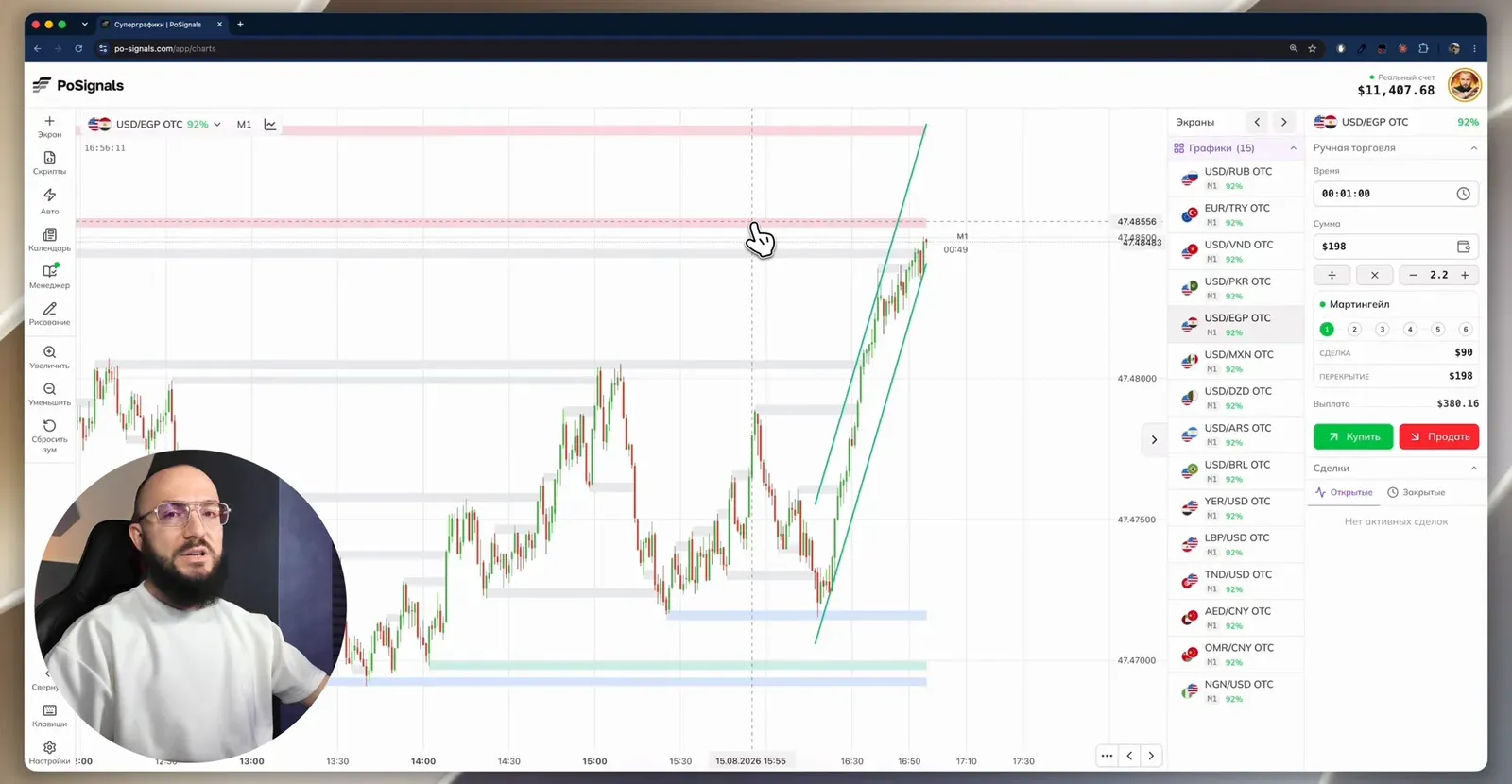1512x784 pixels.
Task: Select Martingale step 2
Action: [x=1354, y=330]
